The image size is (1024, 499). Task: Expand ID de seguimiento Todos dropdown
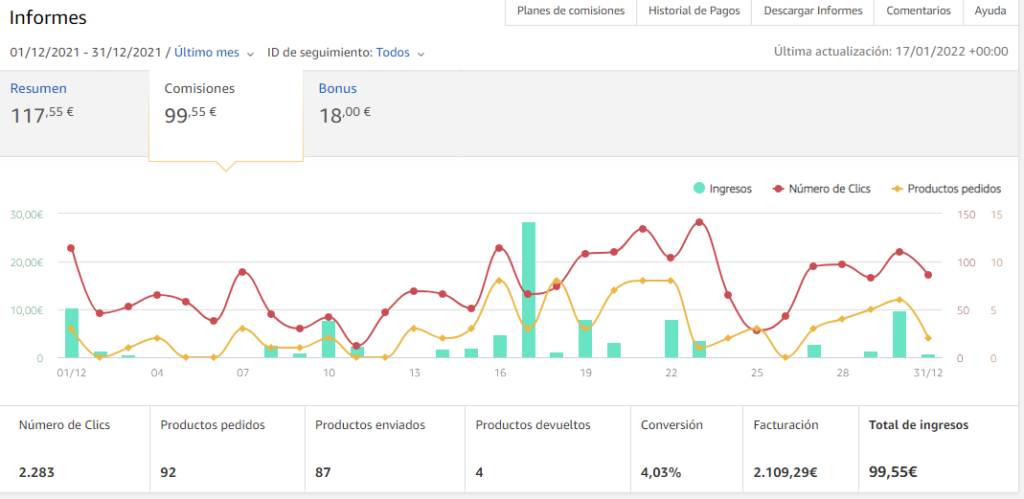(x=399, y=53)
